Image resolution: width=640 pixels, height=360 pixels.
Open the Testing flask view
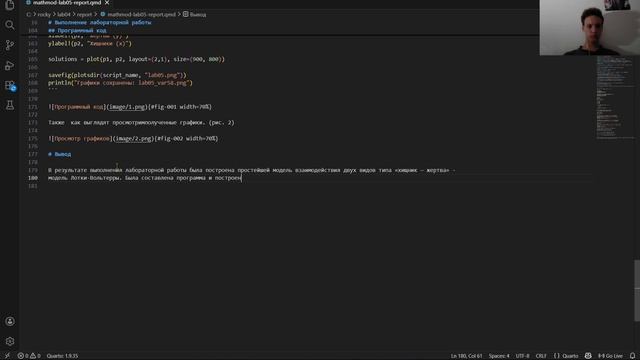tap(10, 105)
